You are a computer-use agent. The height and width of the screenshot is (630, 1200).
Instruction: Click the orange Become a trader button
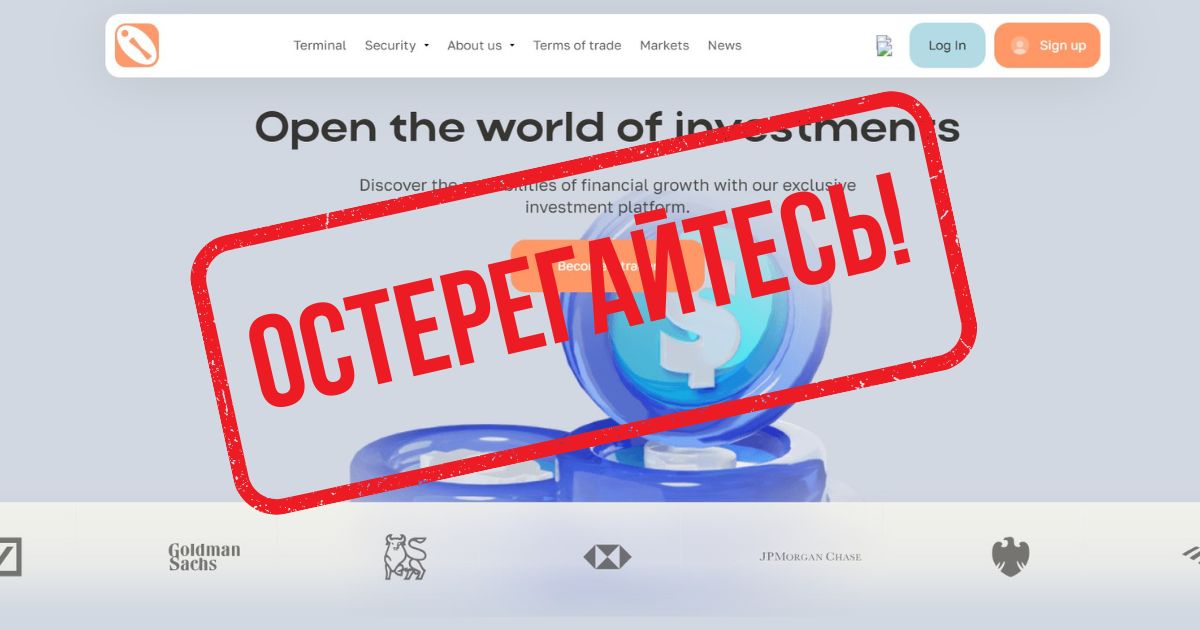tap(607, 266)
